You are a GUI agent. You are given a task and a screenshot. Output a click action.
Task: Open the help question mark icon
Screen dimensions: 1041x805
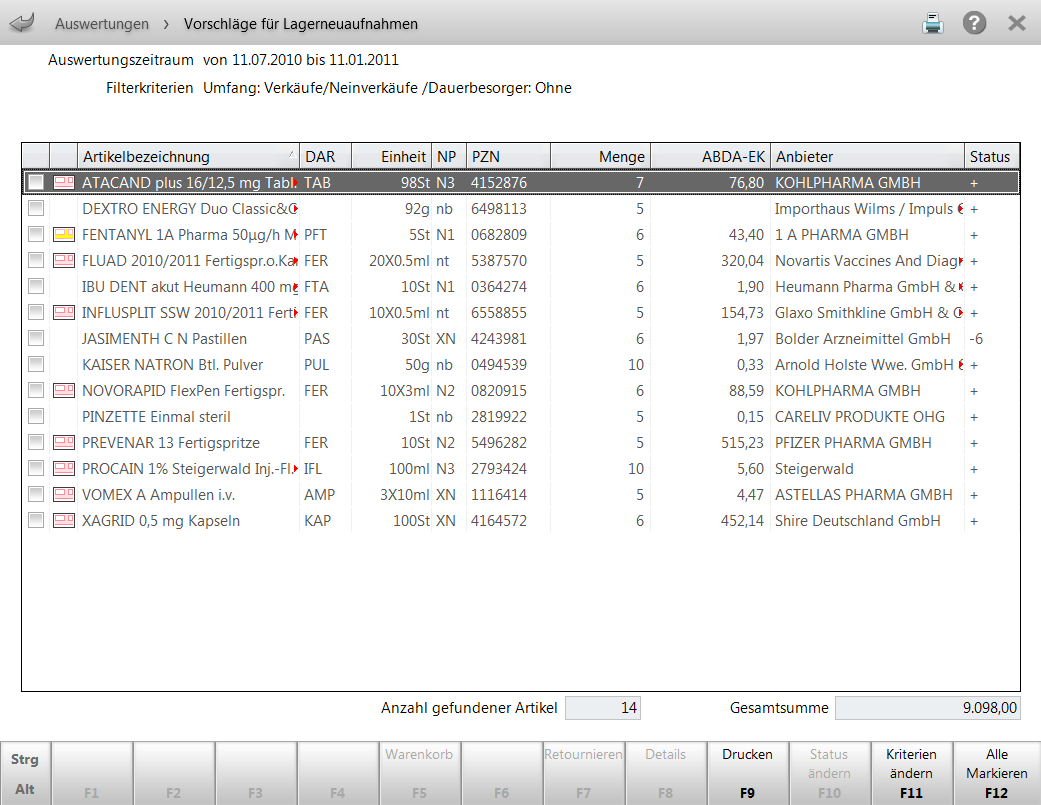[974, 23]
